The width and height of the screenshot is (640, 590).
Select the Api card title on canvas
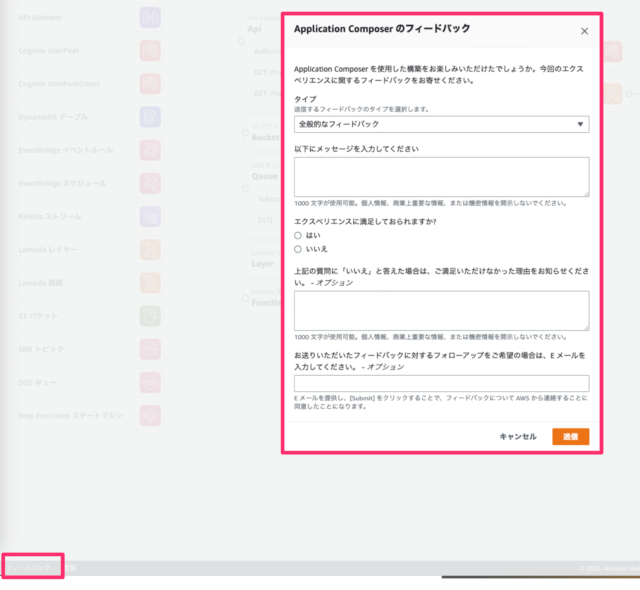coord(254,29)
